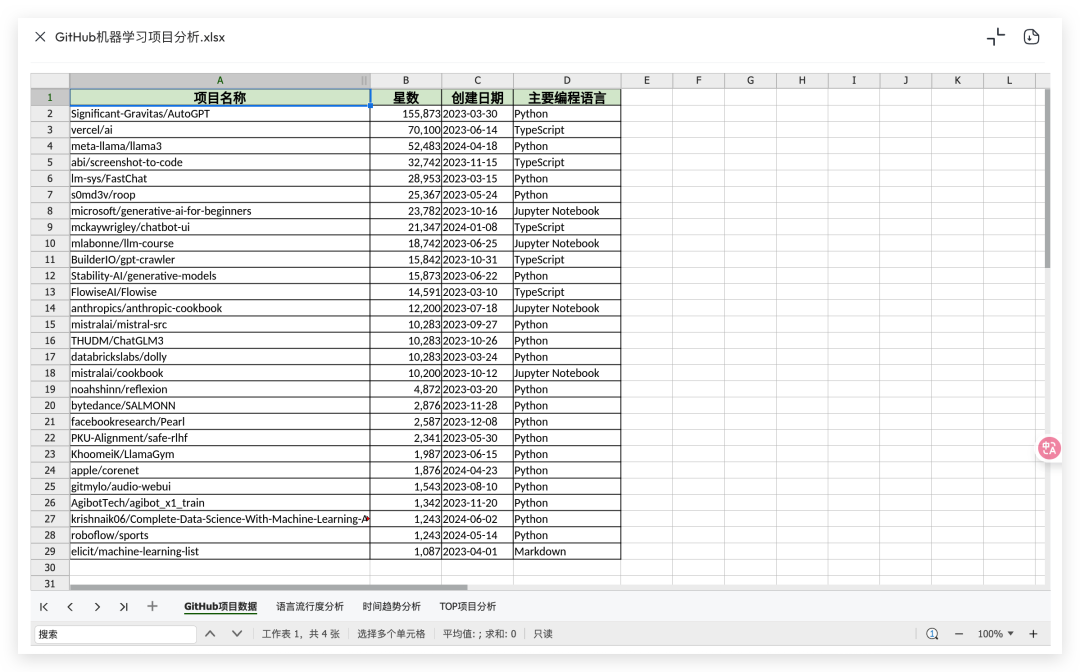Screen dimensions: 1080x672
Task: Click date cell 2023-11-15
Action: click(x=477, y=162)
